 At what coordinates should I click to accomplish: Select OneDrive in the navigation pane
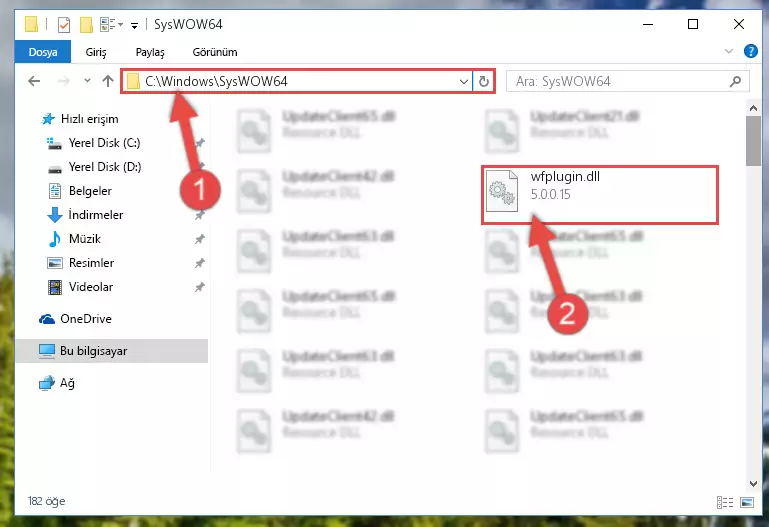point(86,319)
